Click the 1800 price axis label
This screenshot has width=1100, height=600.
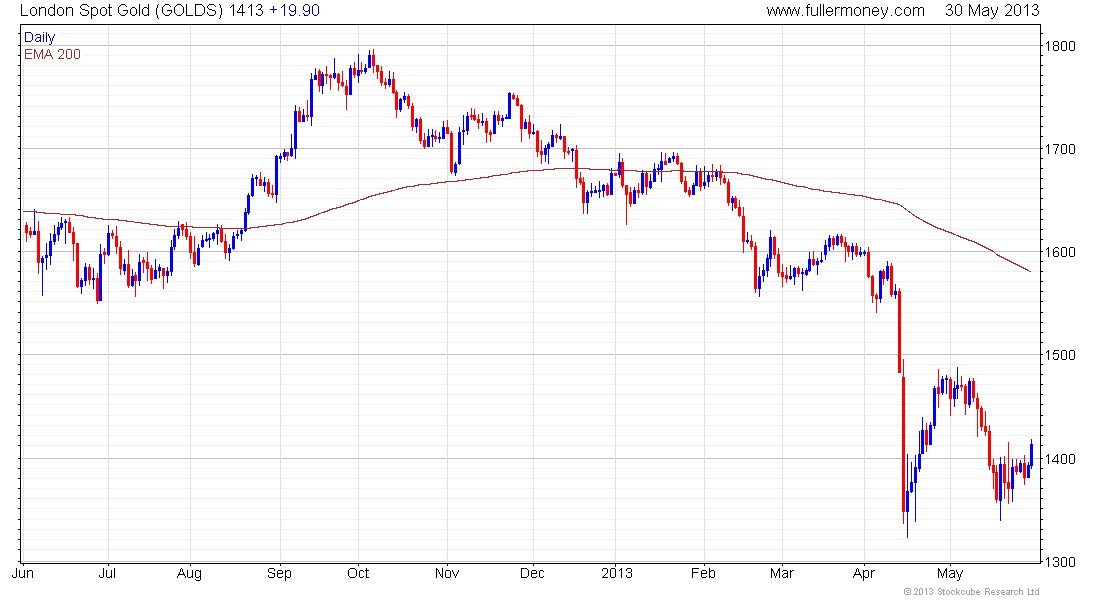pyautogui.click(x=1060, y=46)
